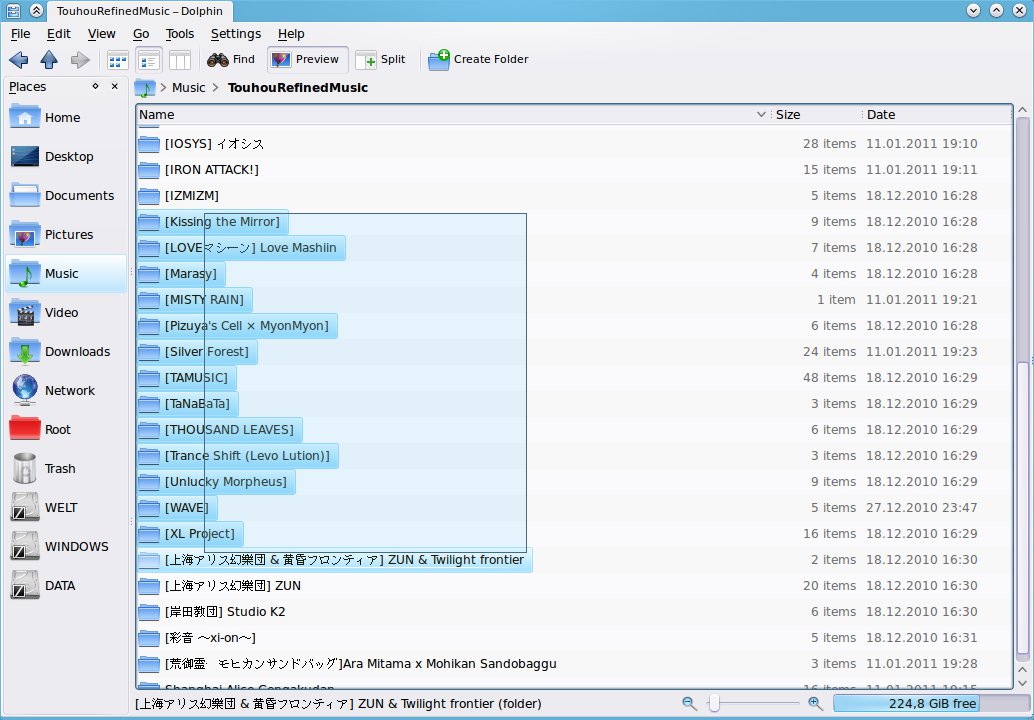Close the Places panel
Viewport: 1034px width, 720px height.
(x=115, y=86)
